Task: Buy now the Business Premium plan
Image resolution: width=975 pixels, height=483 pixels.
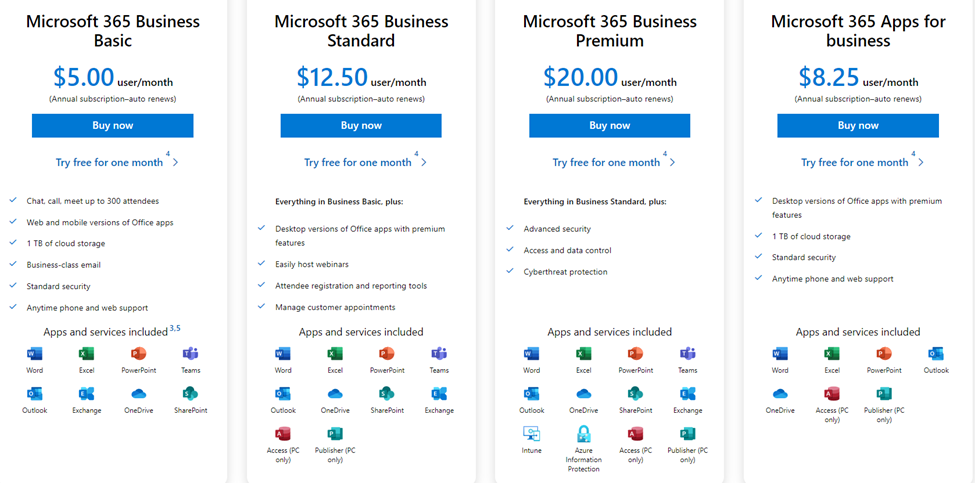Action: (x=609, y=126)
